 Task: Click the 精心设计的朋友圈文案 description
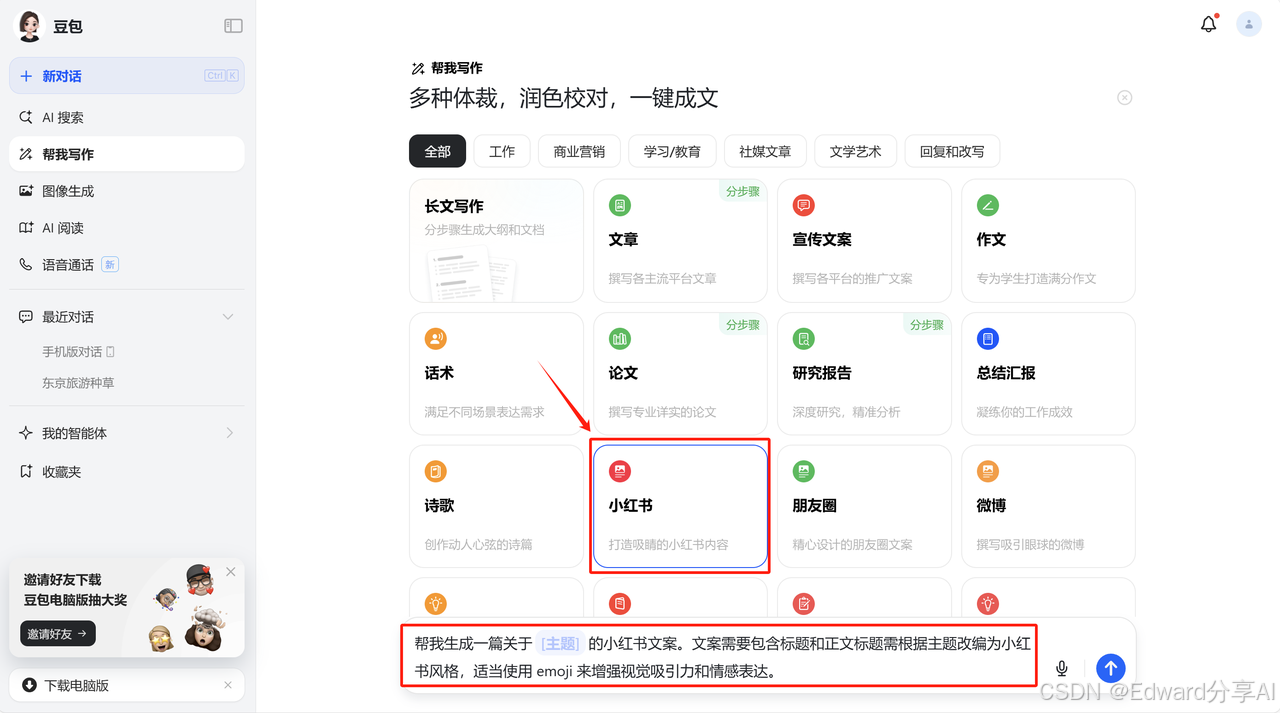(852, 544)
